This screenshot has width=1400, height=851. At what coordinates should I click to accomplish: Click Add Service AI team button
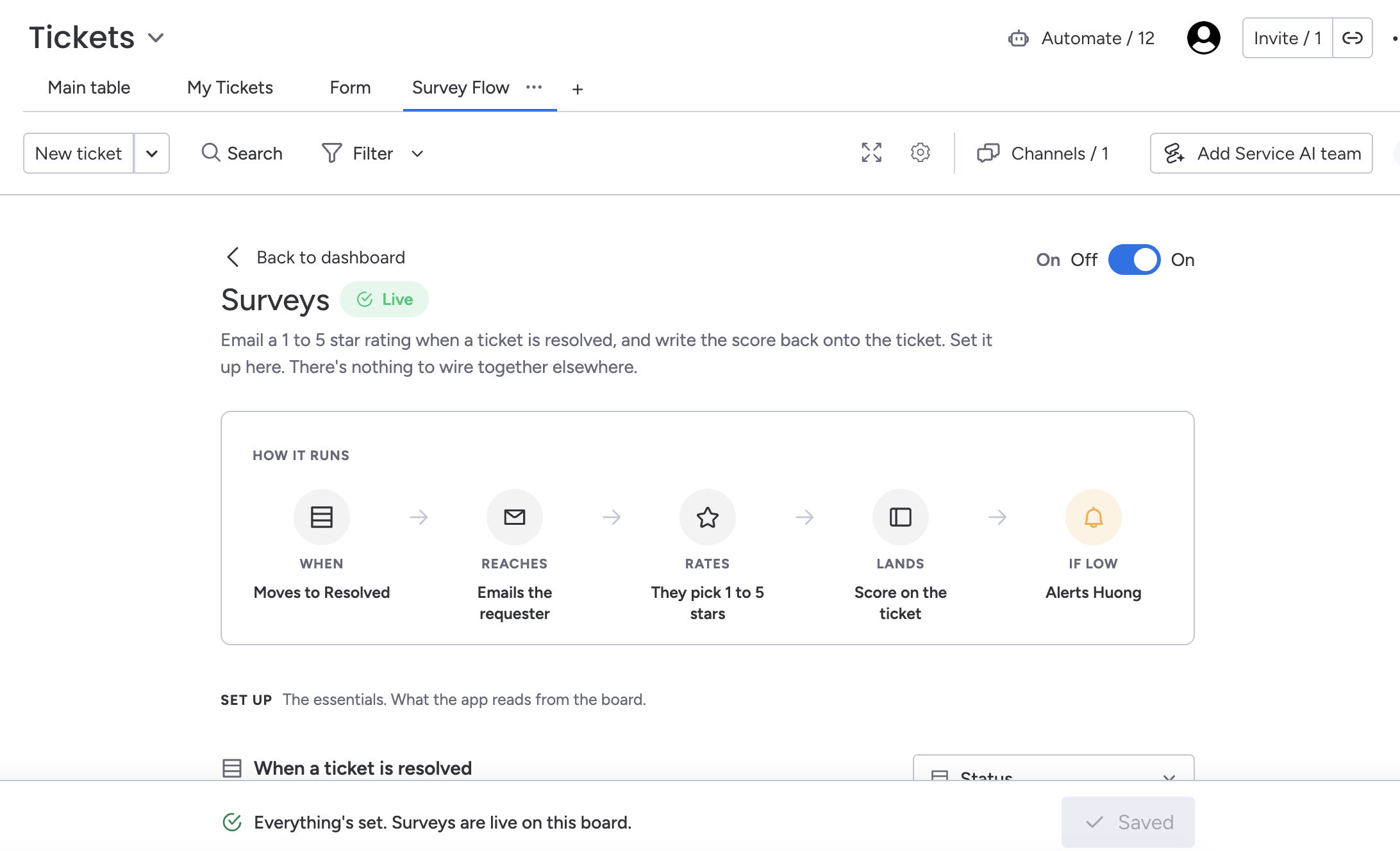pyautogui.click(x=1261, y=153)
